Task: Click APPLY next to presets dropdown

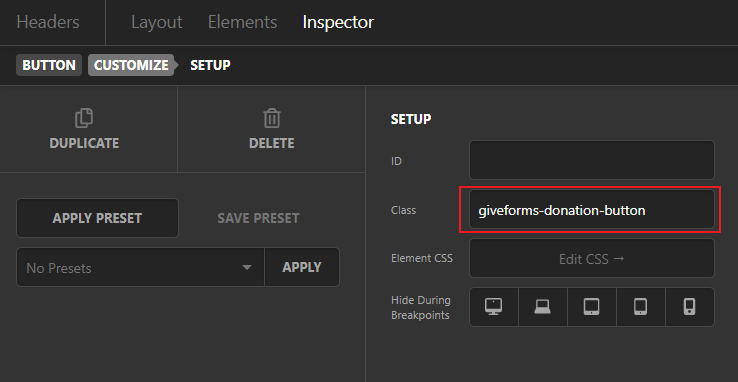Action: click(x=302, y=267)
